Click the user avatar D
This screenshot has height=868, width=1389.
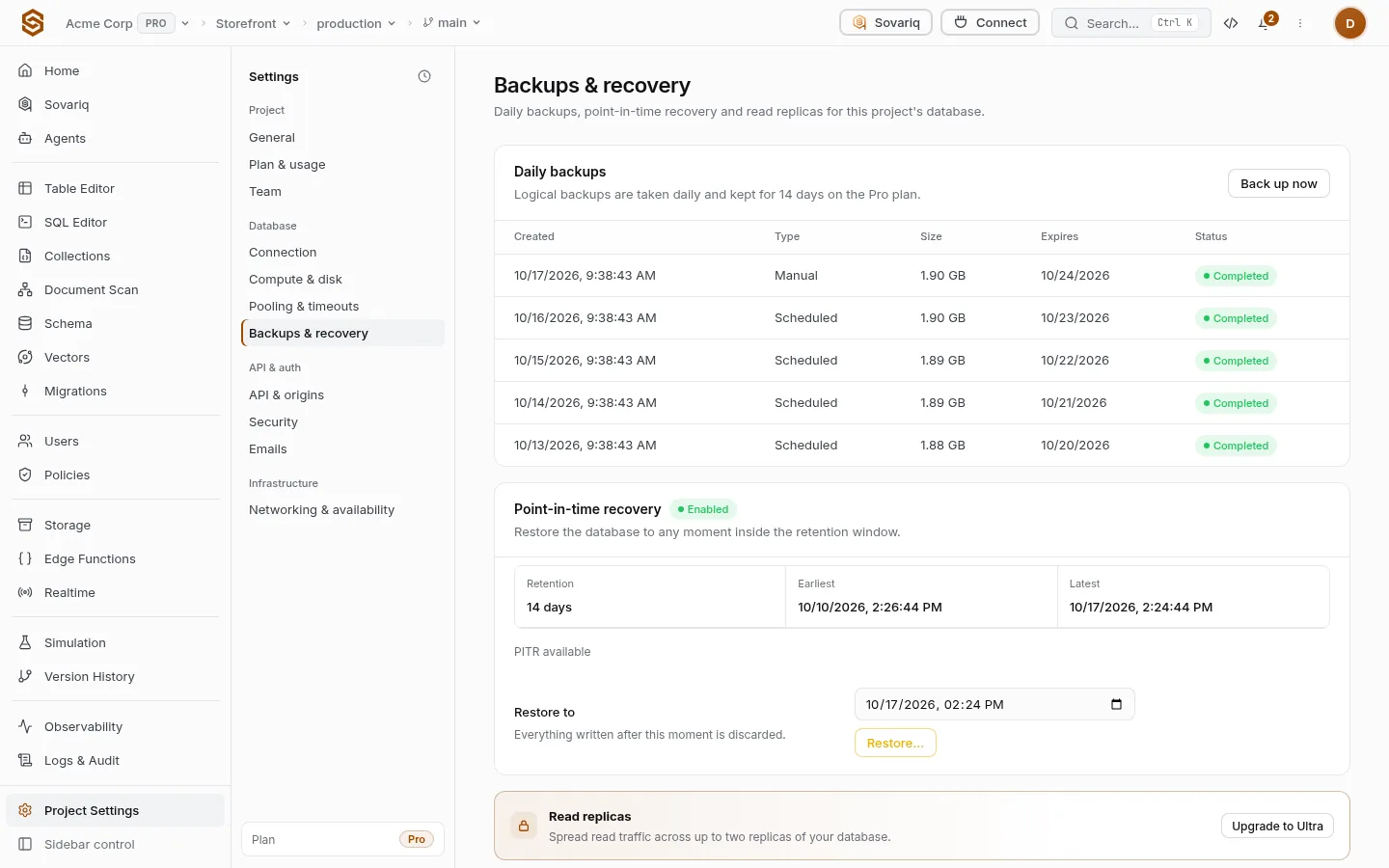[1349, 23]
